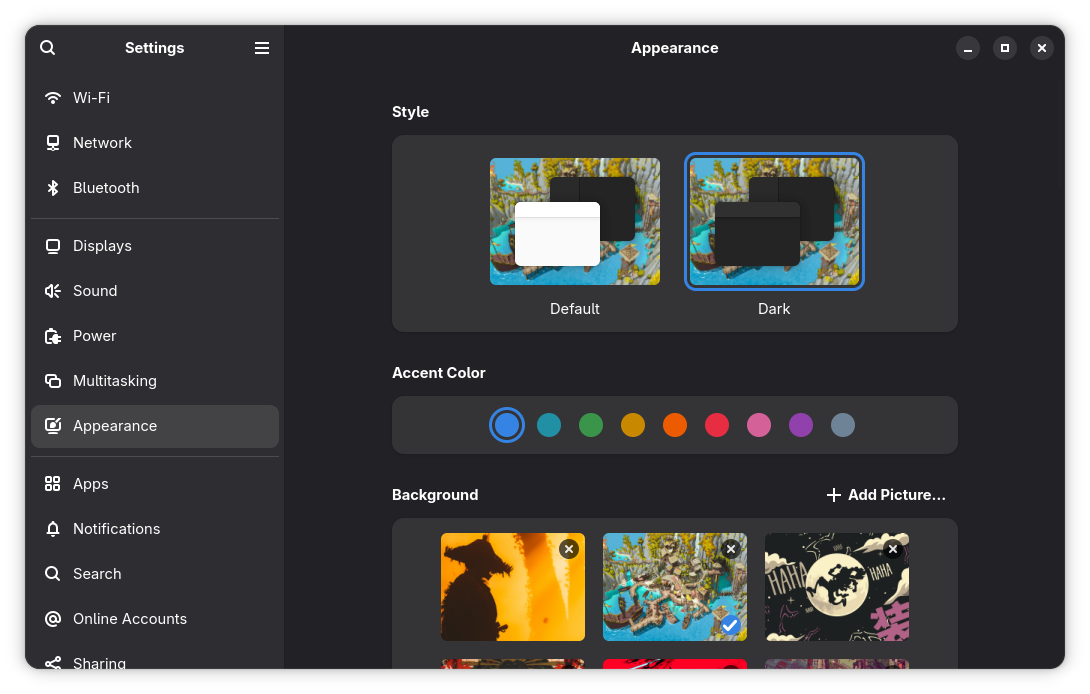Click the Online Accounts at-sign icon
Screen dimensions: 1090x694
(53, 618)
